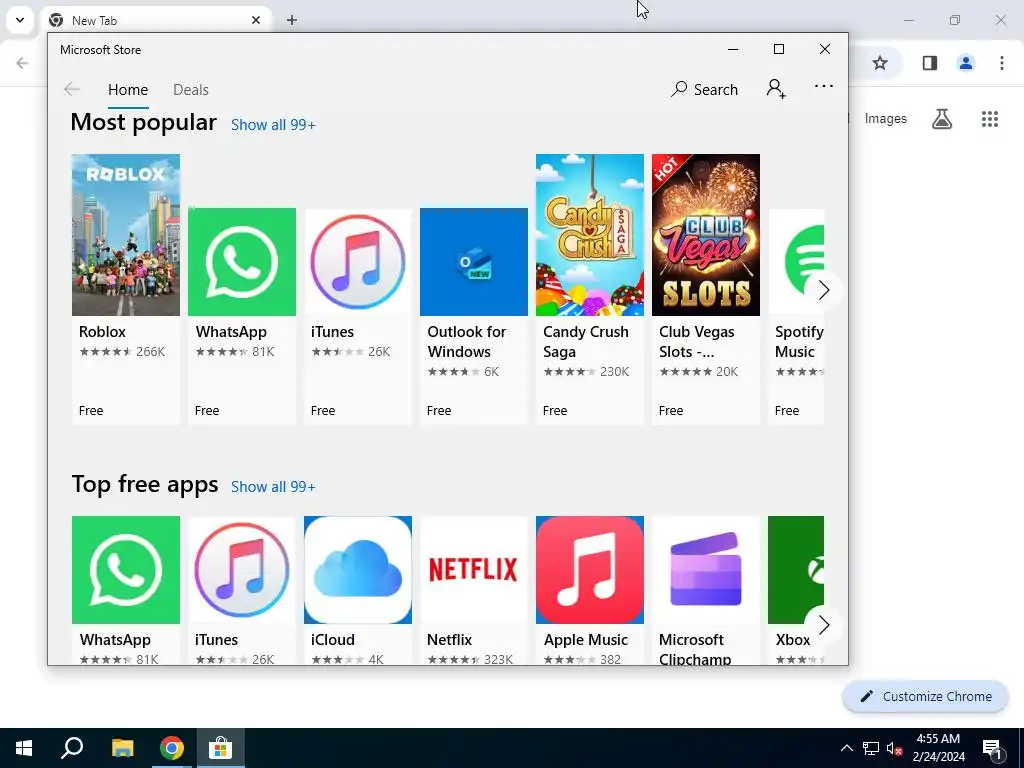Click Outlook for Windows title text
This screenshot has height=768, width=1024.
[x=466, y=342]
